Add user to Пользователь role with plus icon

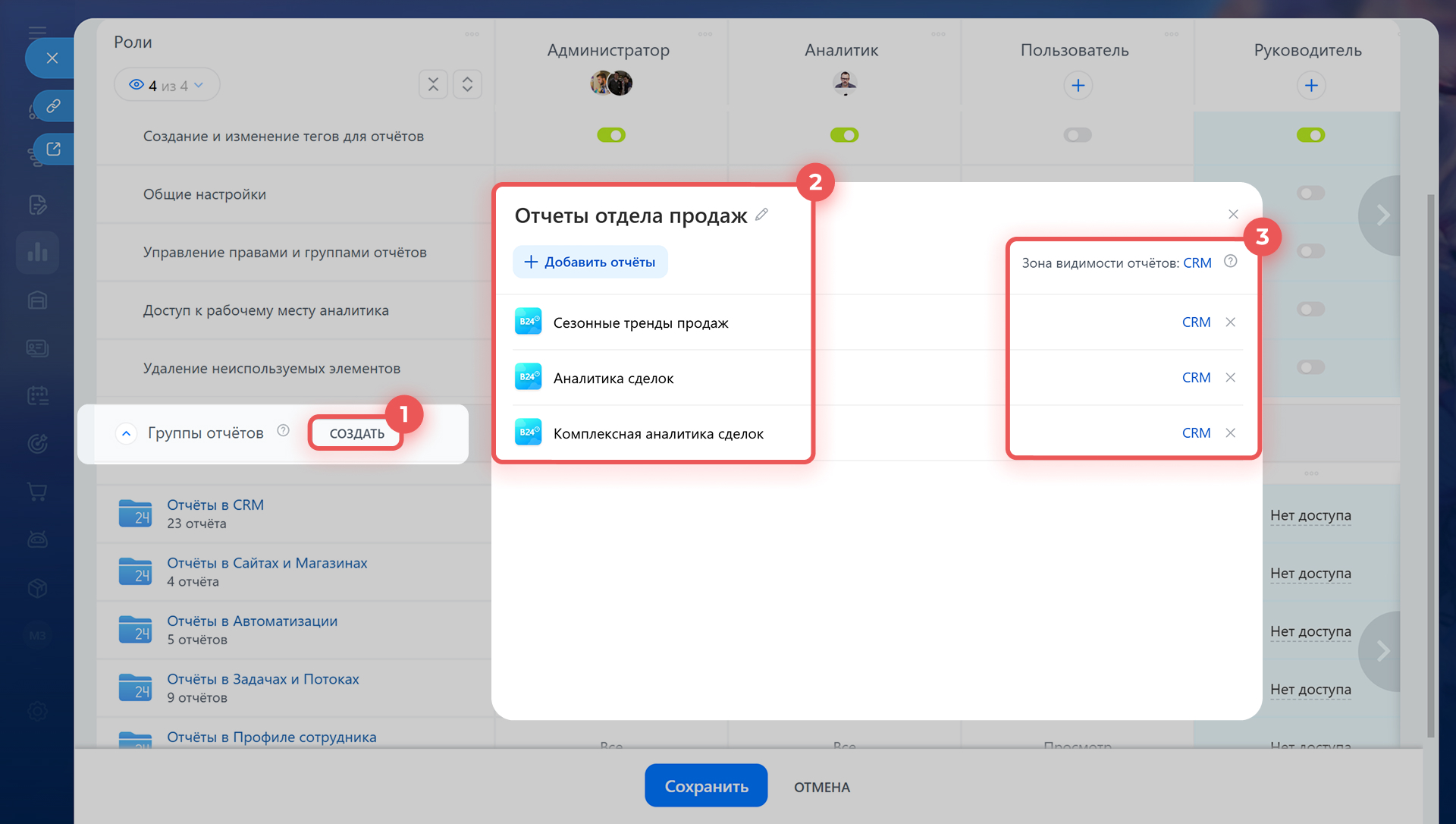point(1078,85)
